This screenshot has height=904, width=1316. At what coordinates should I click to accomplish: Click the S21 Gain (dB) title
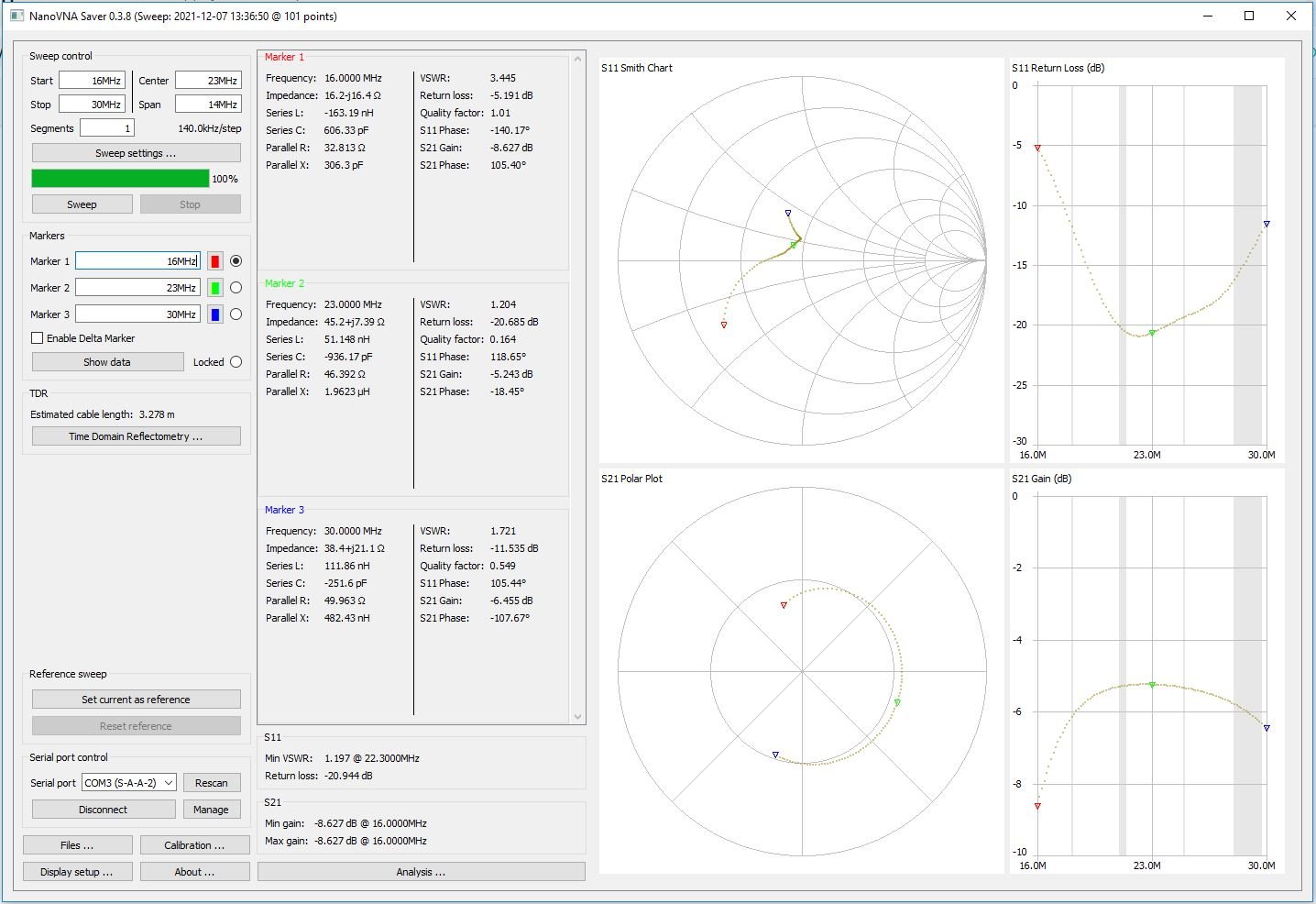tap(1041, 479)
